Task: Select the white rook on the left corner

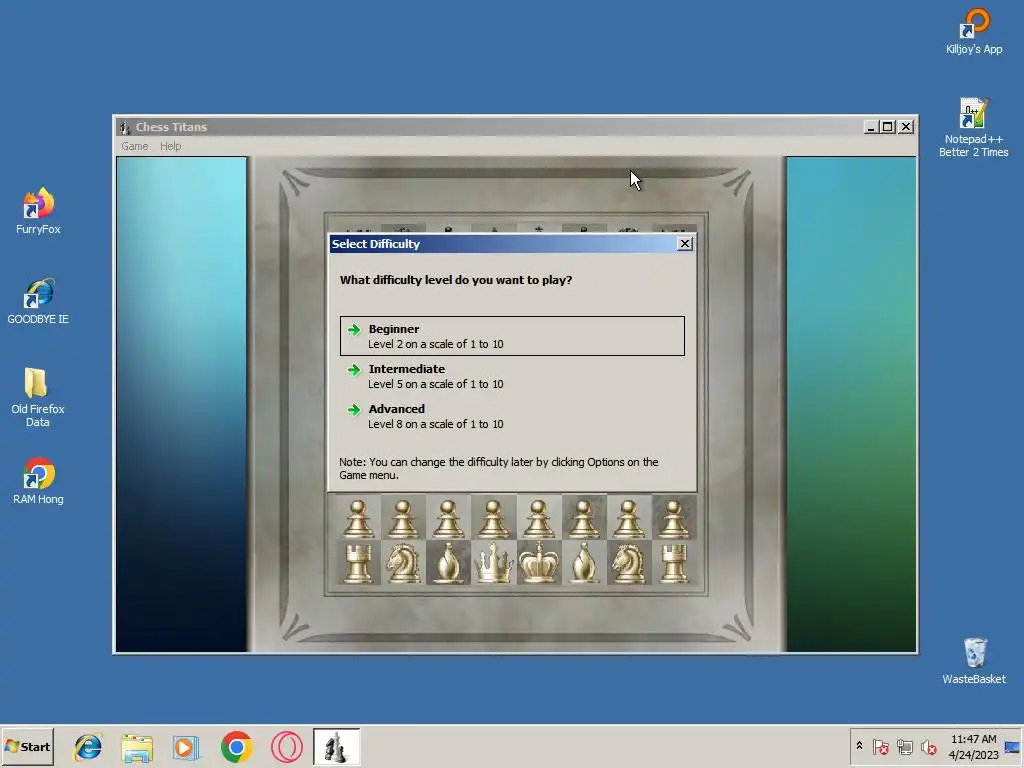Action: (x=358, y=562)
